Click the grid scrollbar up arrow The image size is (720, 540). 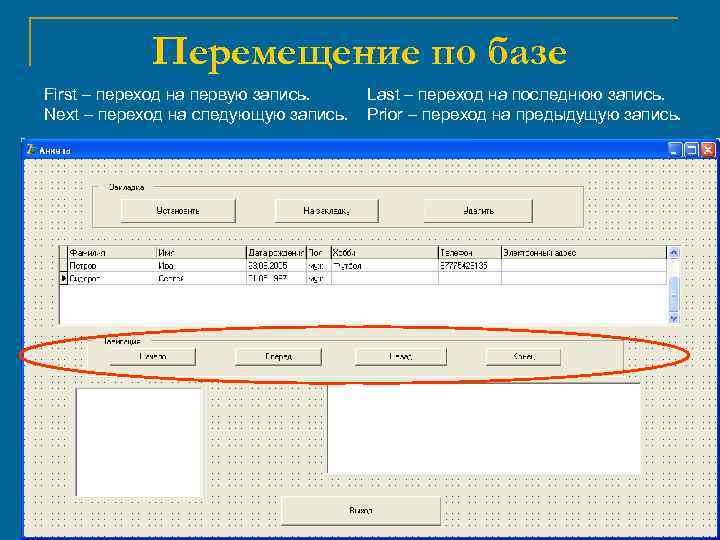(674, 252)
